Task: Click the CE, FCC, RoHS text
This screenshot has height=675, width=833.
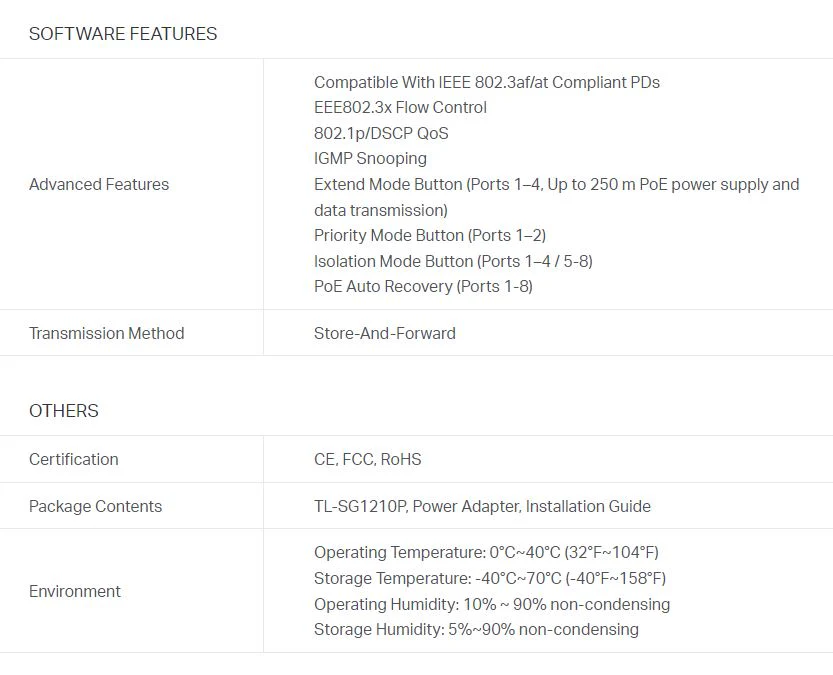Action: (x=368, y=459)
